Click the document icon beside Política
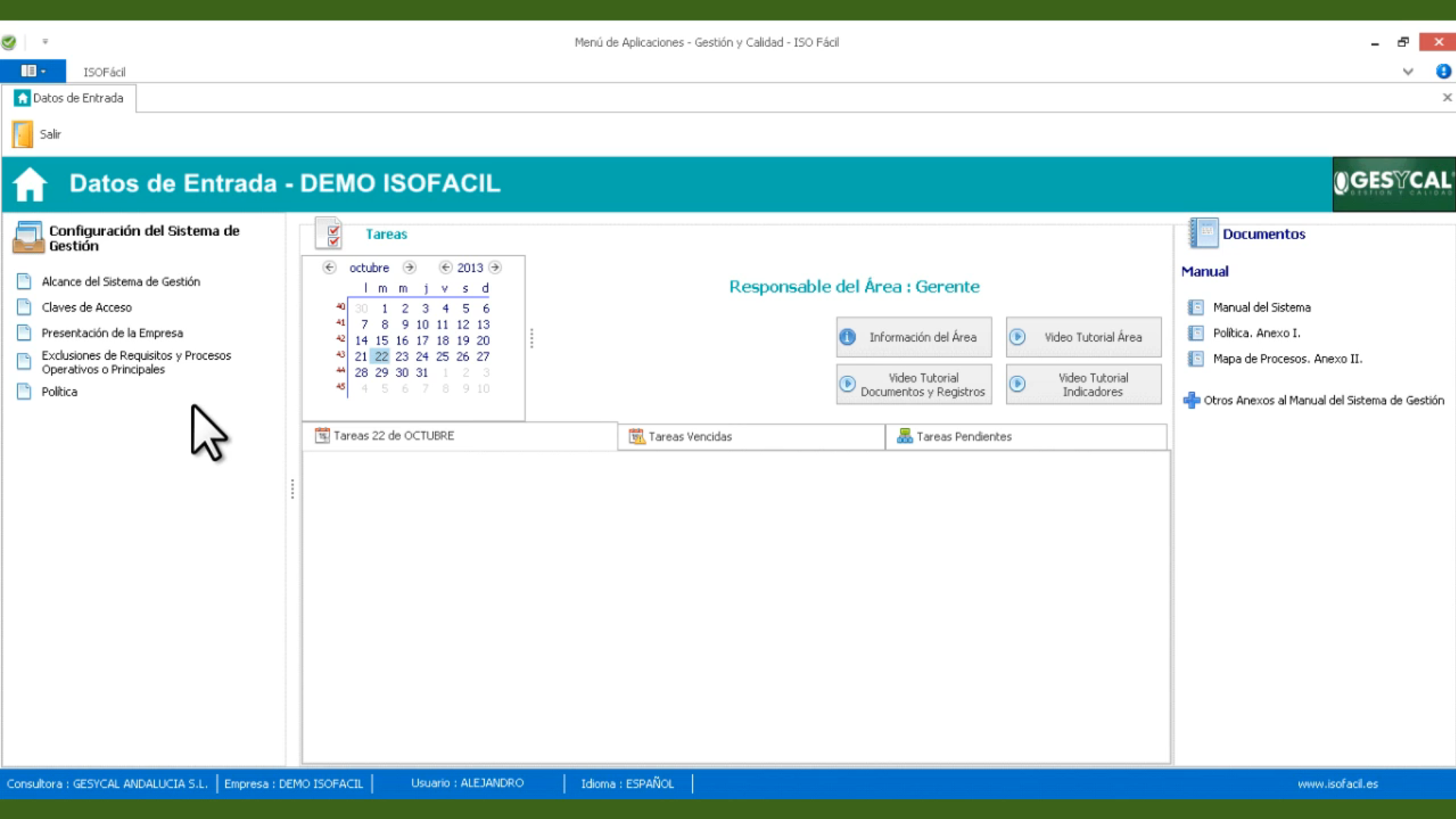Screen dimensions: 1456x819 [x=24, y=392]
